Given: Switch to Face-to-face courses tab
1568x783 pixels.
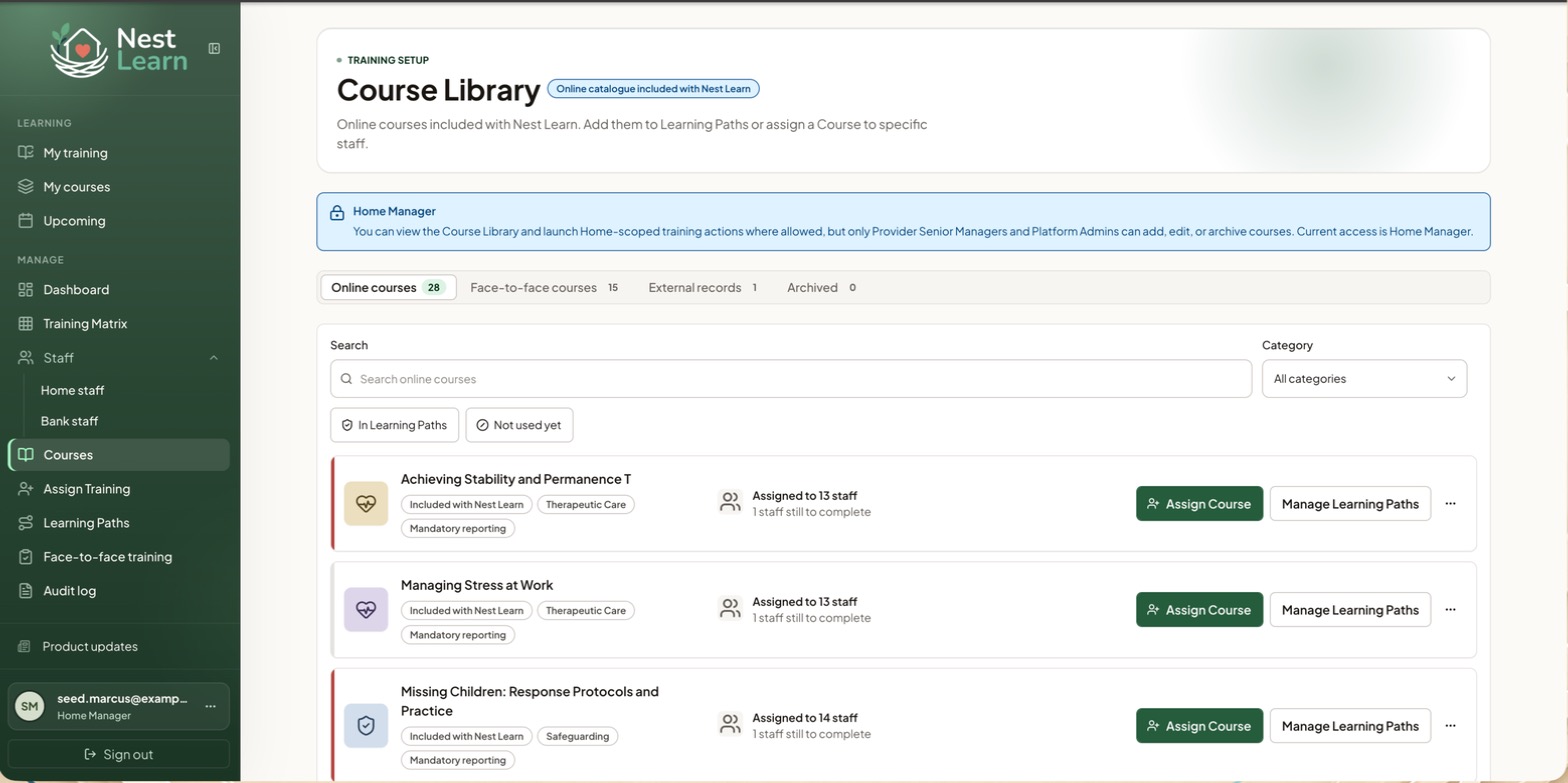Looking at the screenshot, I should (544, 288).
